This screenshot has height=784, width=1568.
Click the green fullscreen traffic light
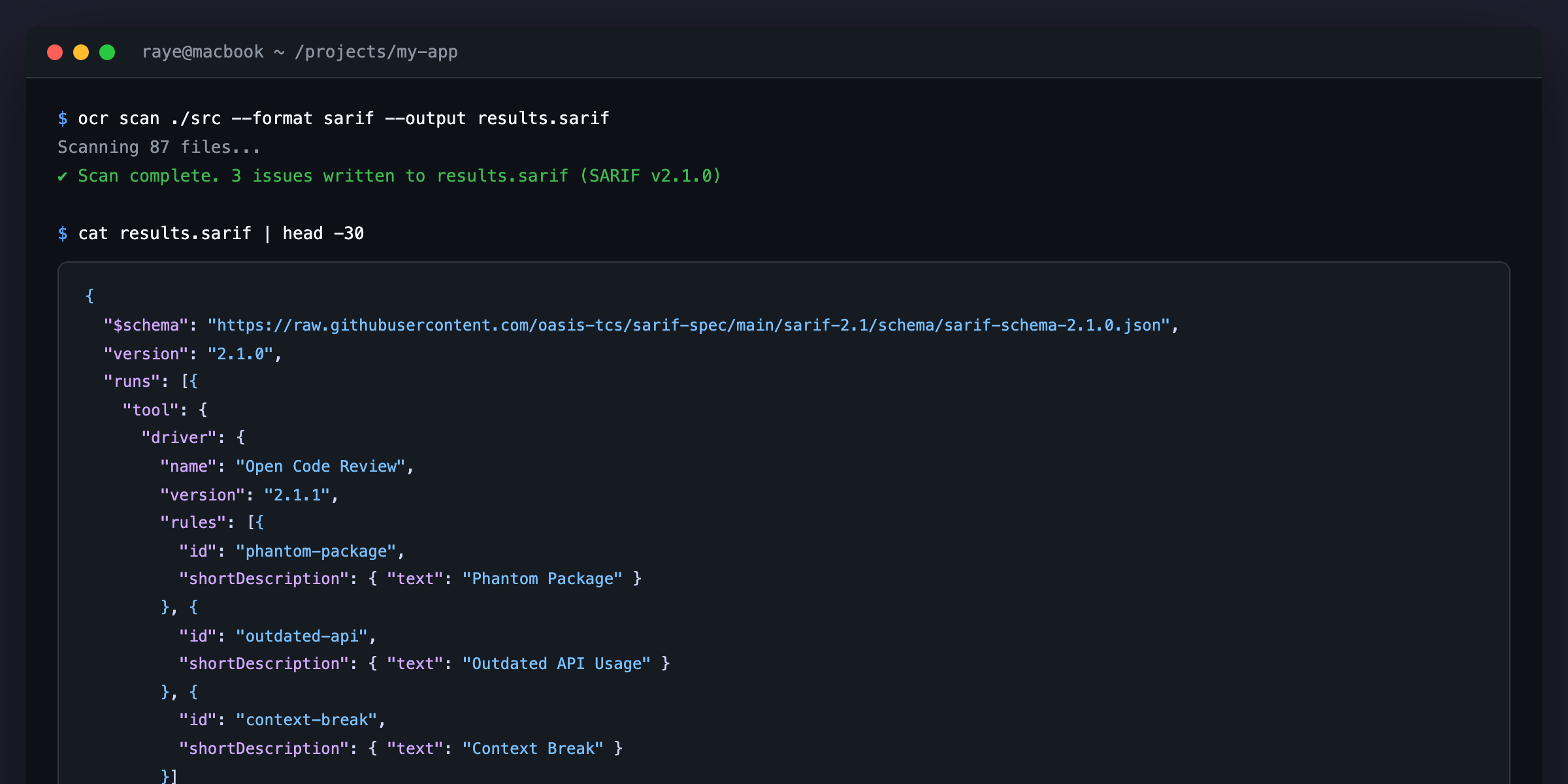click(x=107, y=52)
